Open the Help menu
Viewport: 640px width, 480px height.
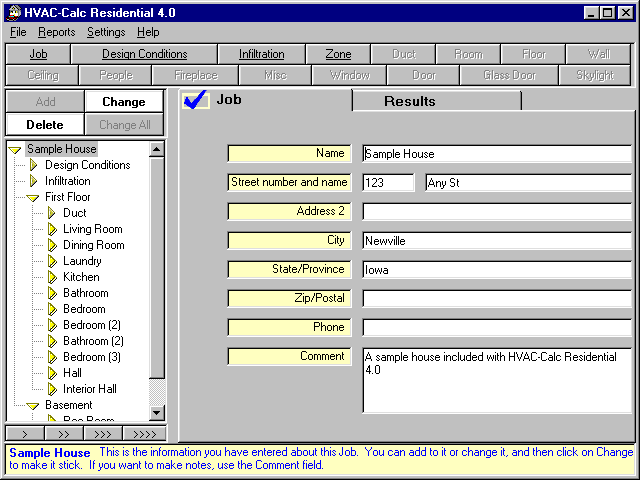coord(148,32)
